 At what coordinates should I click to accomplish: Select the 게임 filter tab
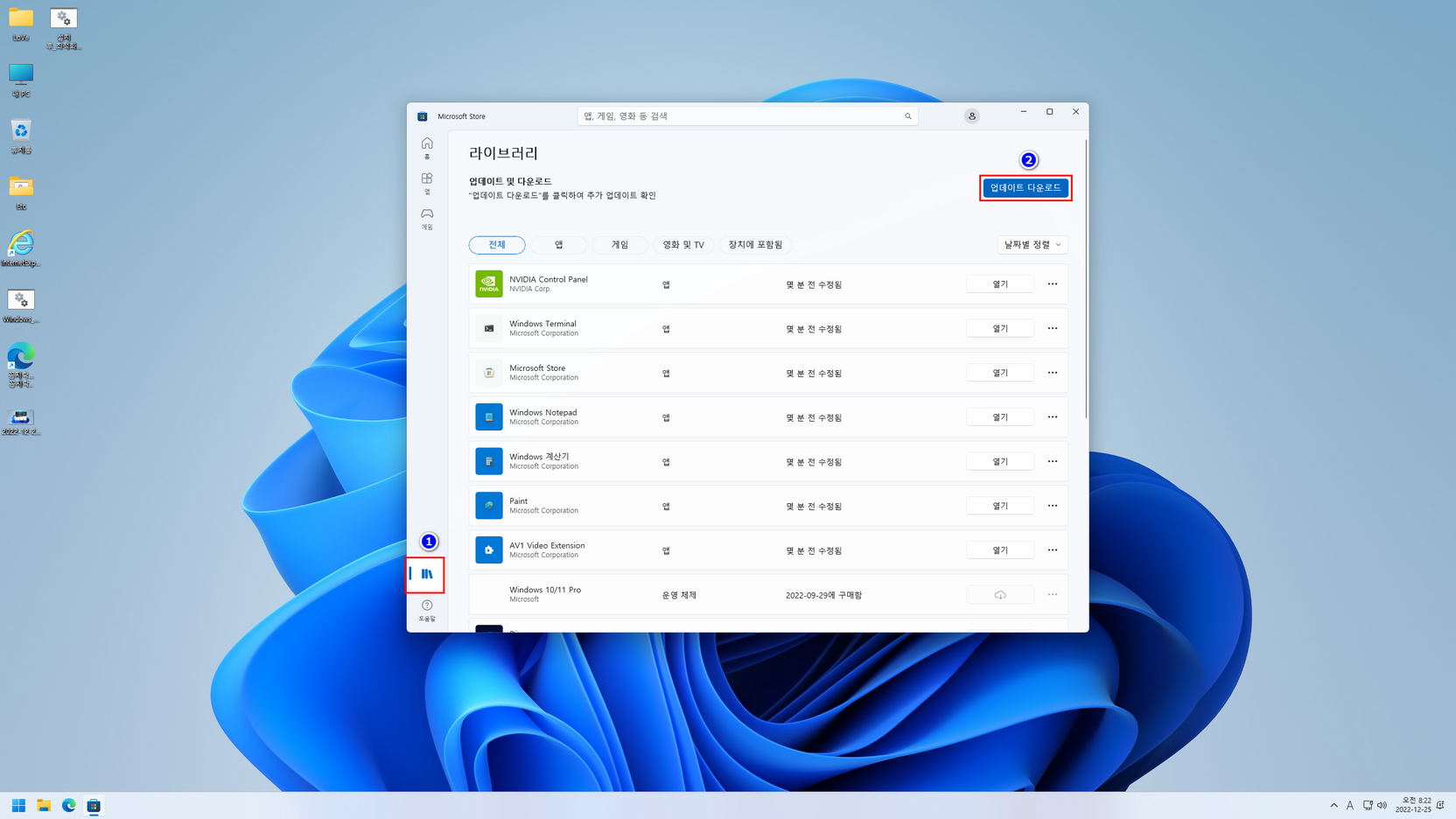tap(619, 245)
